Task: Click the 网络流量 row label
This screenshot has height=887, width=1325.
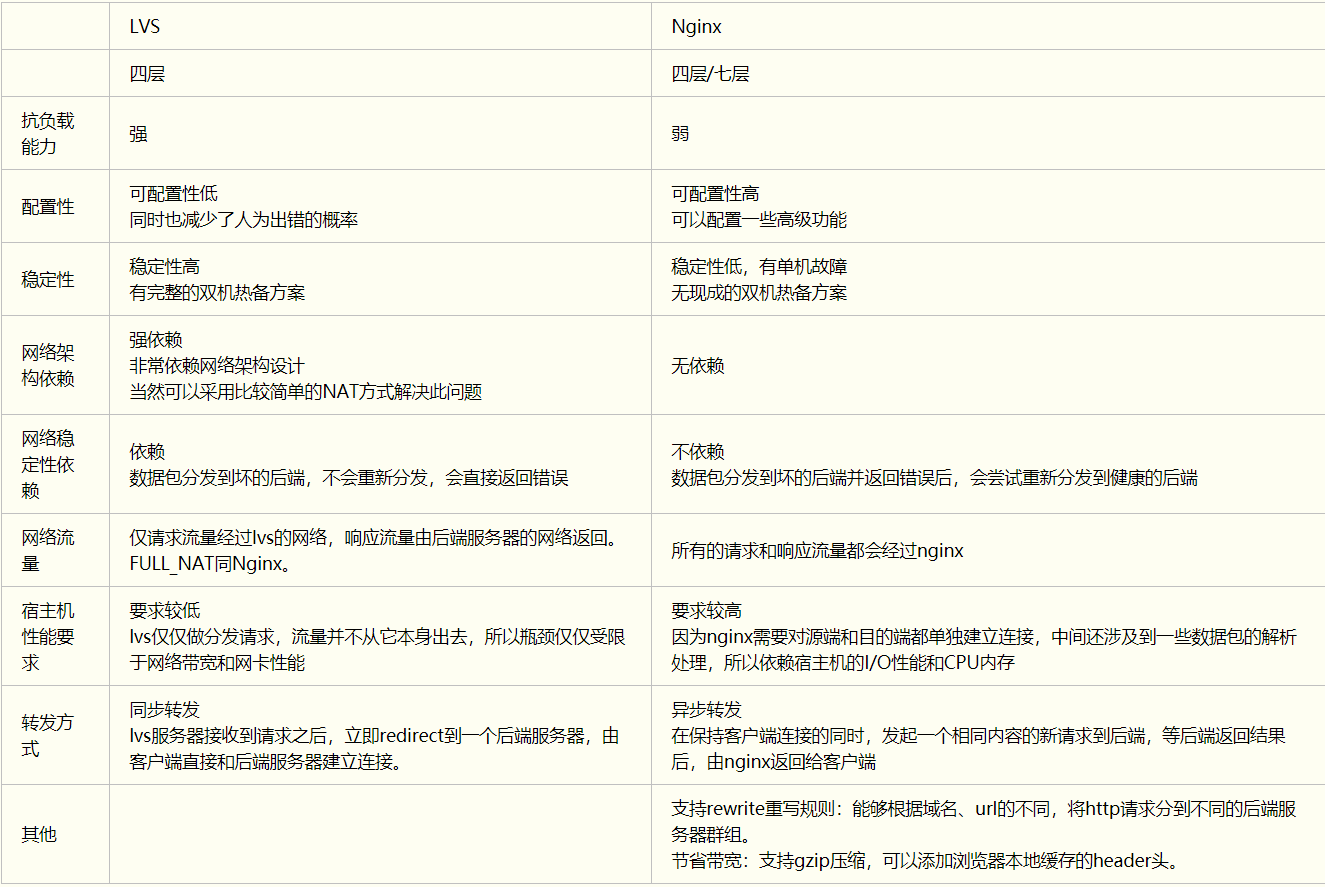Action: pos(55,550)
